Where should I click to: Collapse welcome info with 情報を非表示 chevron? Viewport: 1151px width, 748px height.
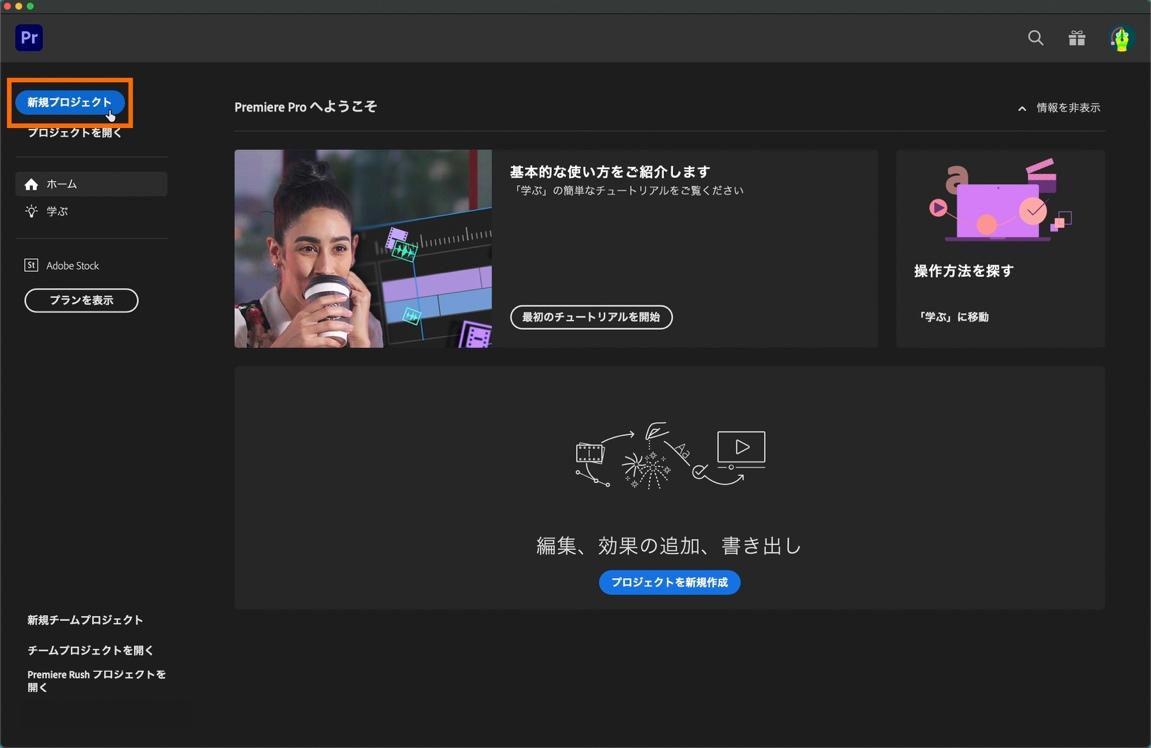pos(1022,109)
